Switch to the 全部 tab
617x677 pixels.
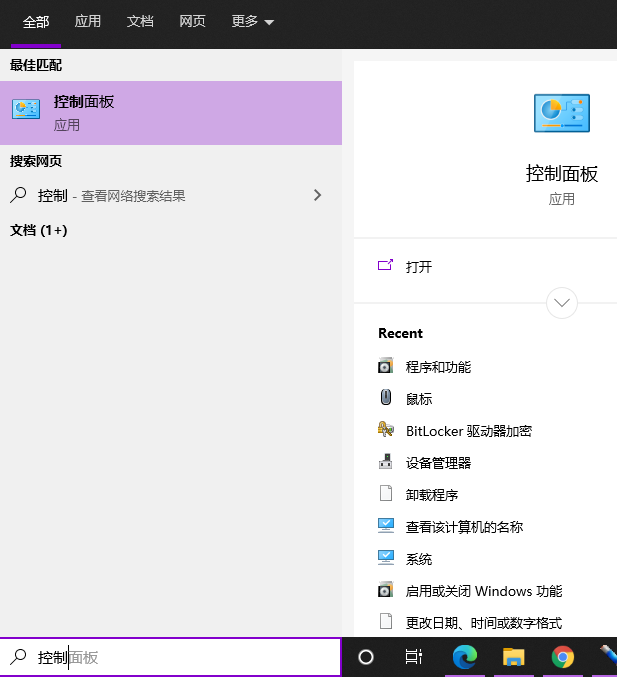click(36, 22)
